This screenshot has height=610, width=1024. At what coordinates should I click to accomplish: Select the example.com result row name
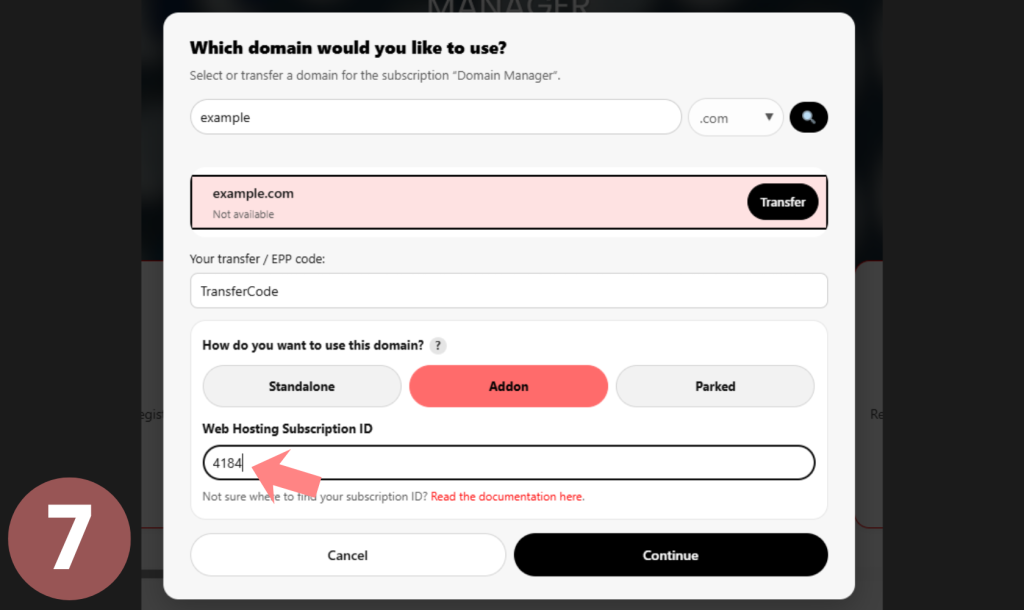click(253, 194)
